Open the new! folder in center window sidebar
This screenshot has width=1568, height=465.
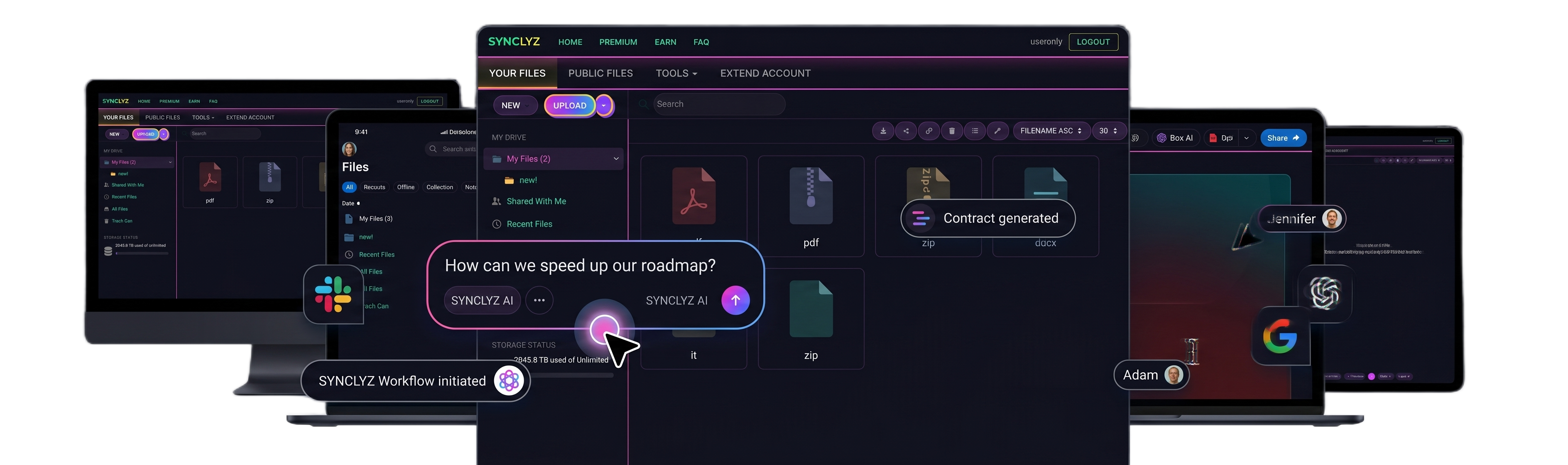pos(528,180)
